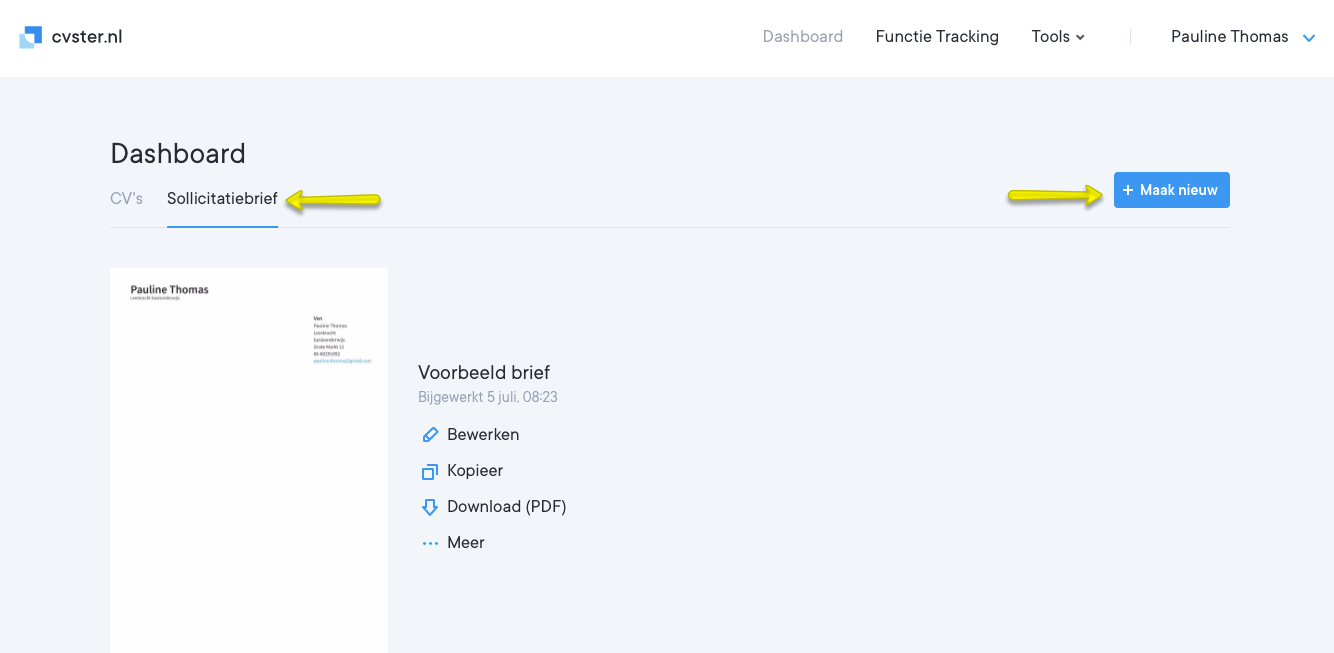Open the Tools menu
This screenshot has height=653, width=1334.
(1050, 37)
